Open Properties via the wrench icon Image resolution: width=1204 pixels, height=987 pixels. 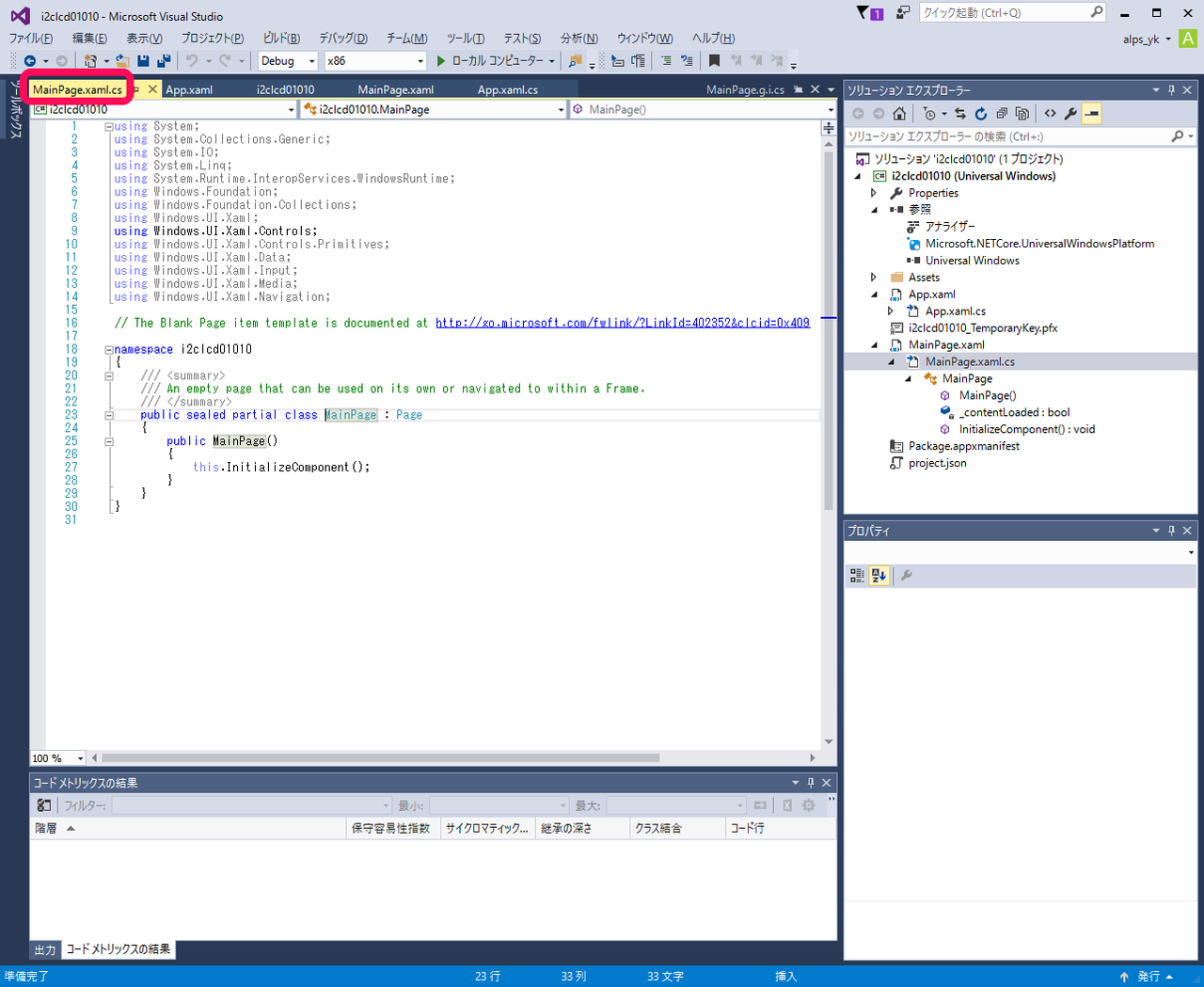[x=1070, y=114]
